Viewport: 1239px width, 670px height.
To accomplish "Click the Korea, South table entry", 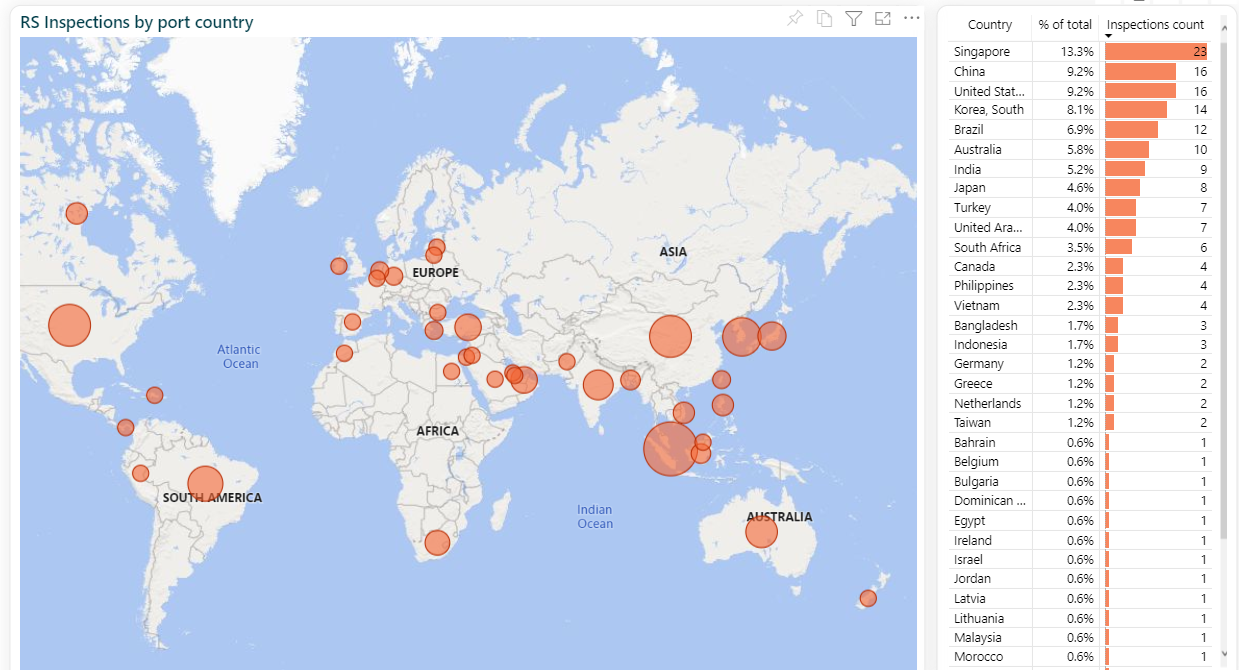I will pyautogui.click(x=989, y=109).
